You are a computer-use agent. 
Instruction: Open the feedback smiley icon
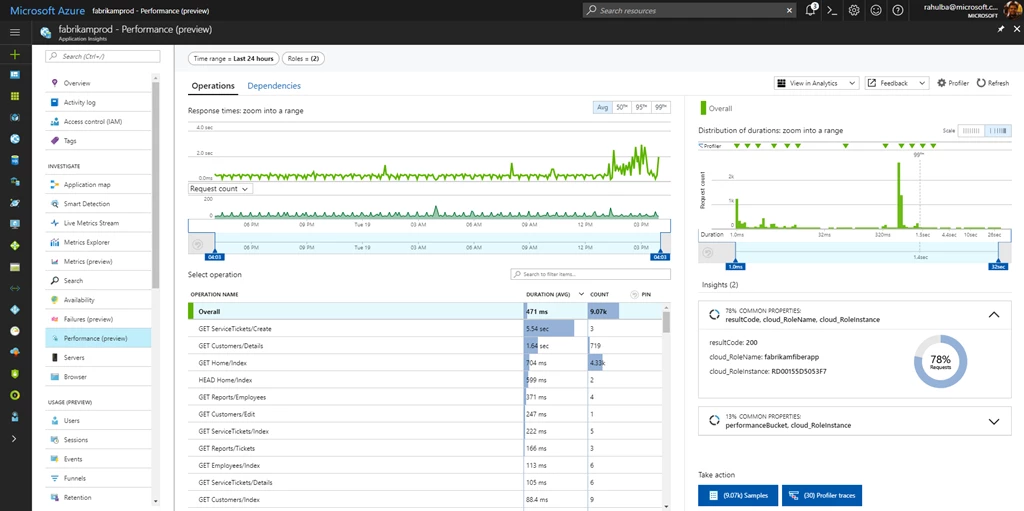coord(876,10)
